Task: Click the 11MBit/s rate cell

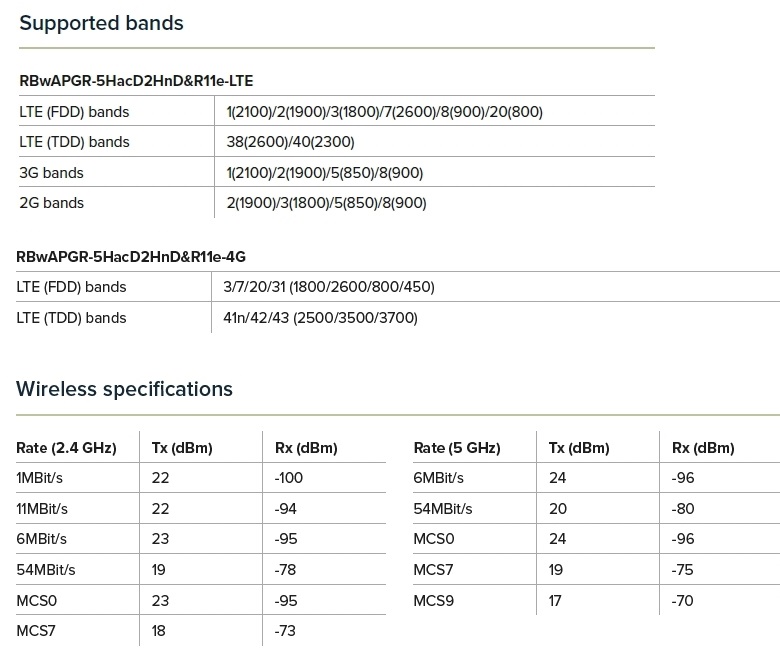Action: [43, 509]
